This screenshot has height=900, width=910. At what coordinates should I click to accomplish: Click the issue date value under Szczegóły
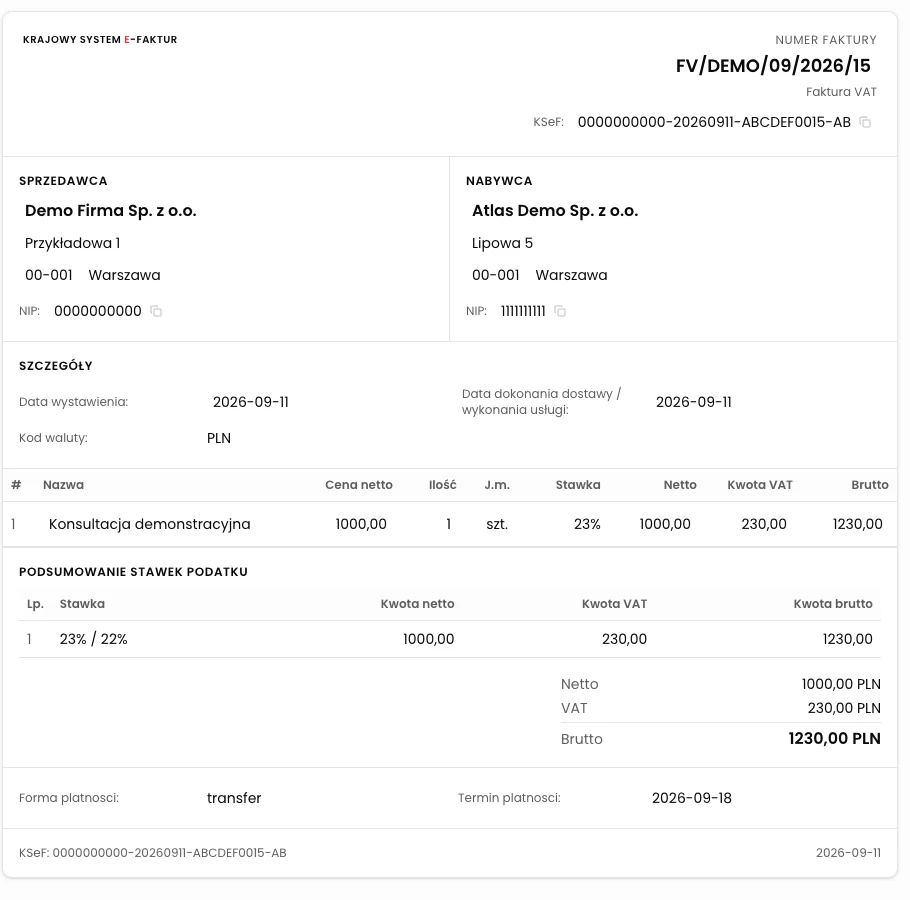click(x=251, y=402)
